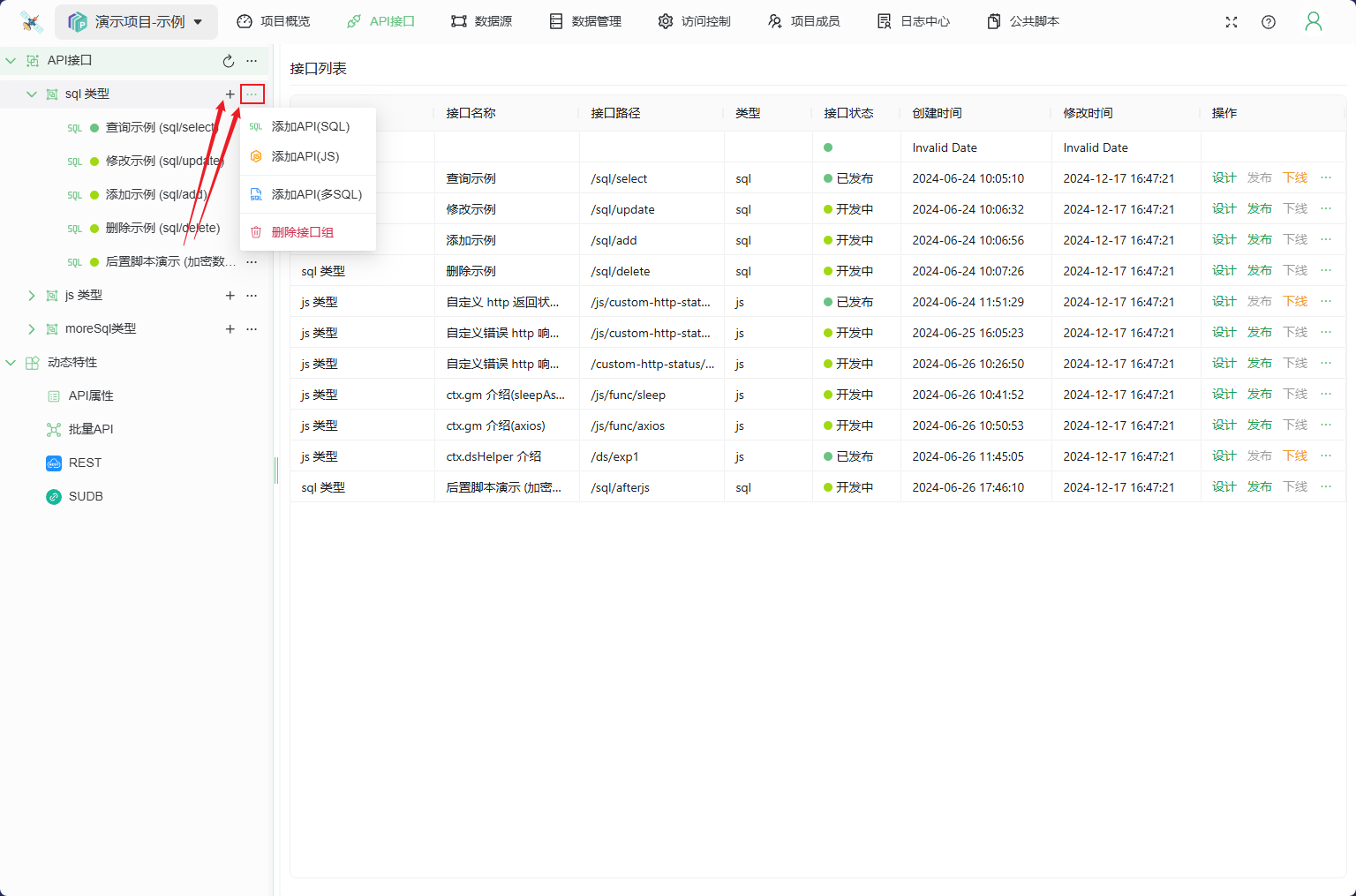
Task: Open the 演示项目-示例 project dropdown
Action: [137, 22]
